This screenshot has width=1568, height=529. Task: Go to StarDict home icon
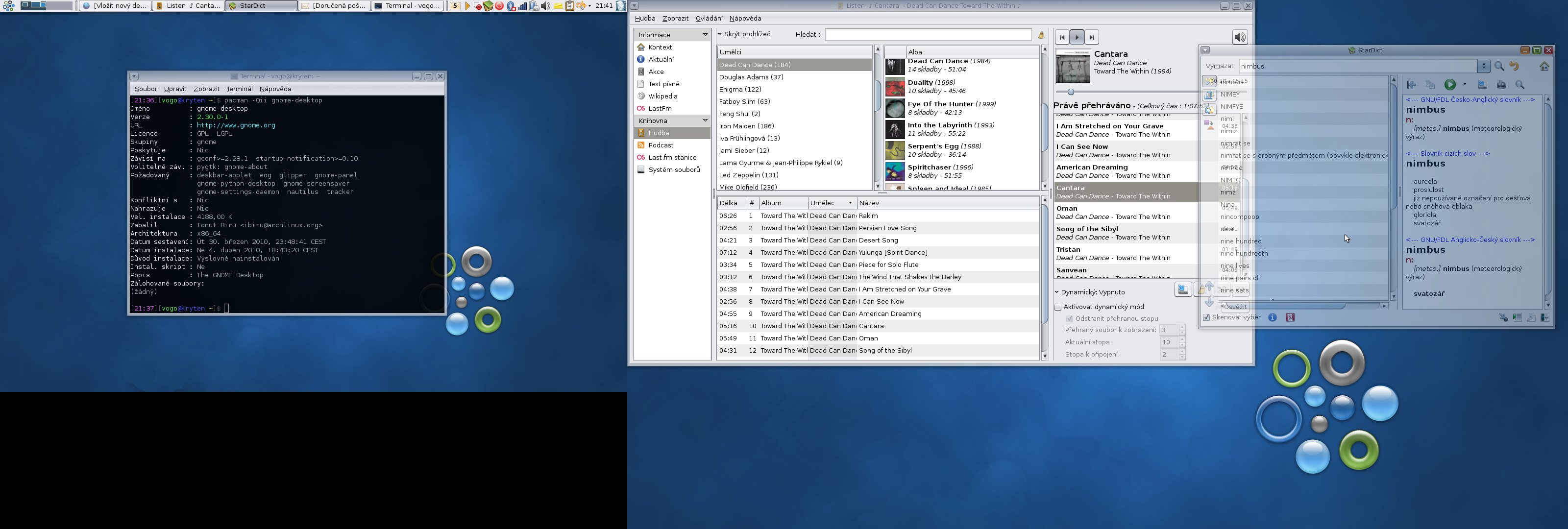pos(1544,66)
